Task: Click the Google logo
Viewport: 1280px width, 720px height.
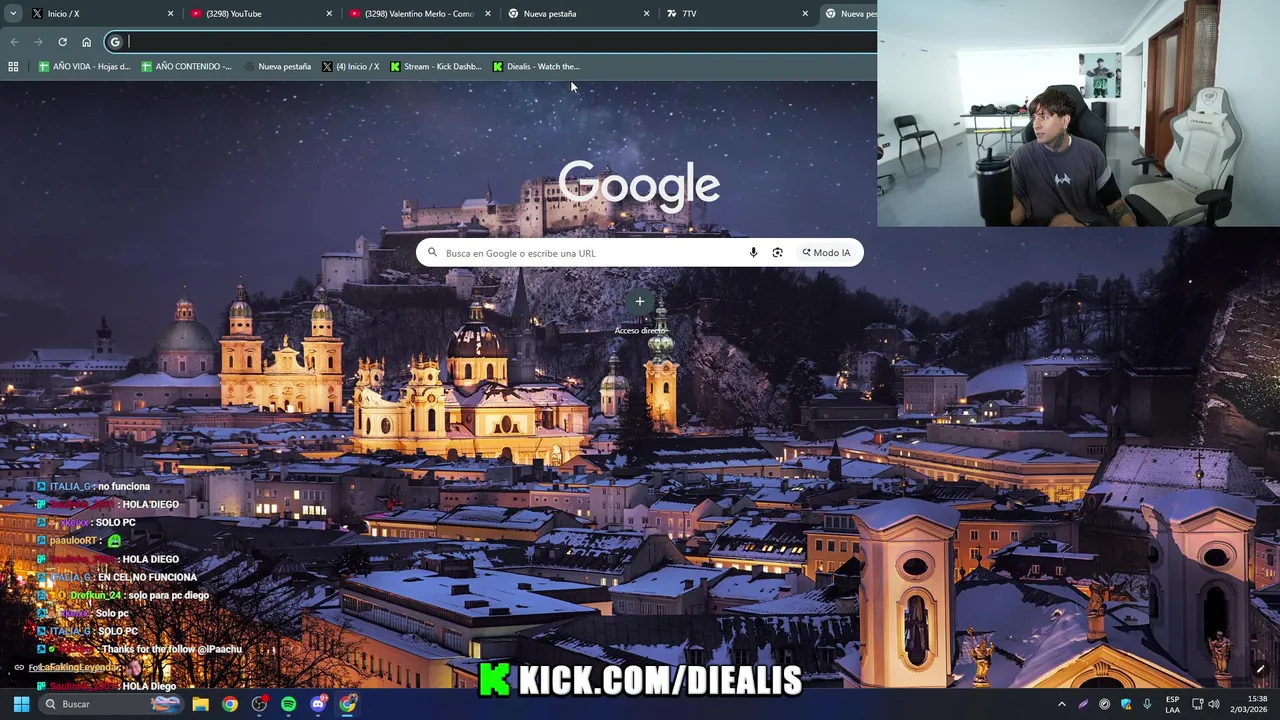Action: (639, 185)
